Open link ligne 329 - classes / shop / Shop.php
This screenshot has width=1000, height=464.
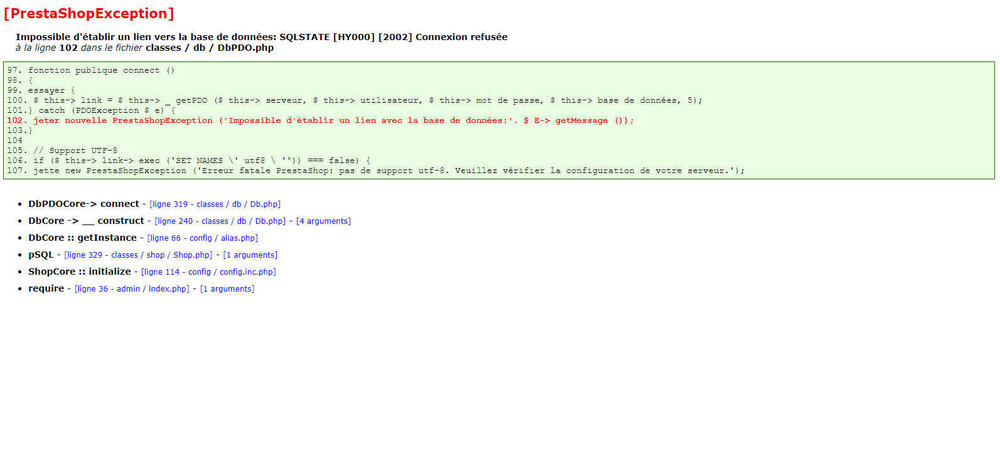(x=138, y=255)
